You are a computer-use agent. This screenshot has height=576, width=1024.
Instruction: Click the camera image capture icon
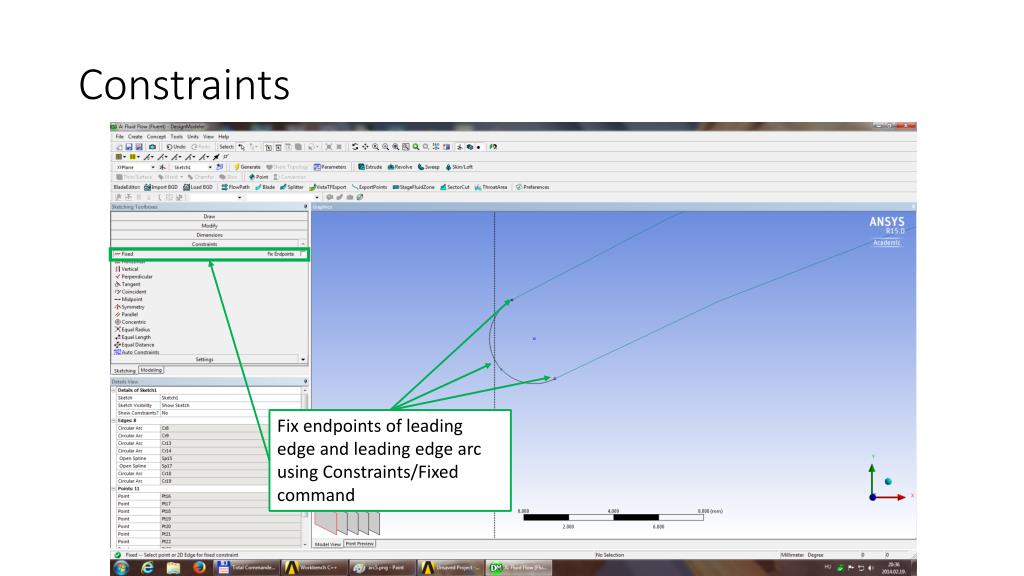(152, 147)
